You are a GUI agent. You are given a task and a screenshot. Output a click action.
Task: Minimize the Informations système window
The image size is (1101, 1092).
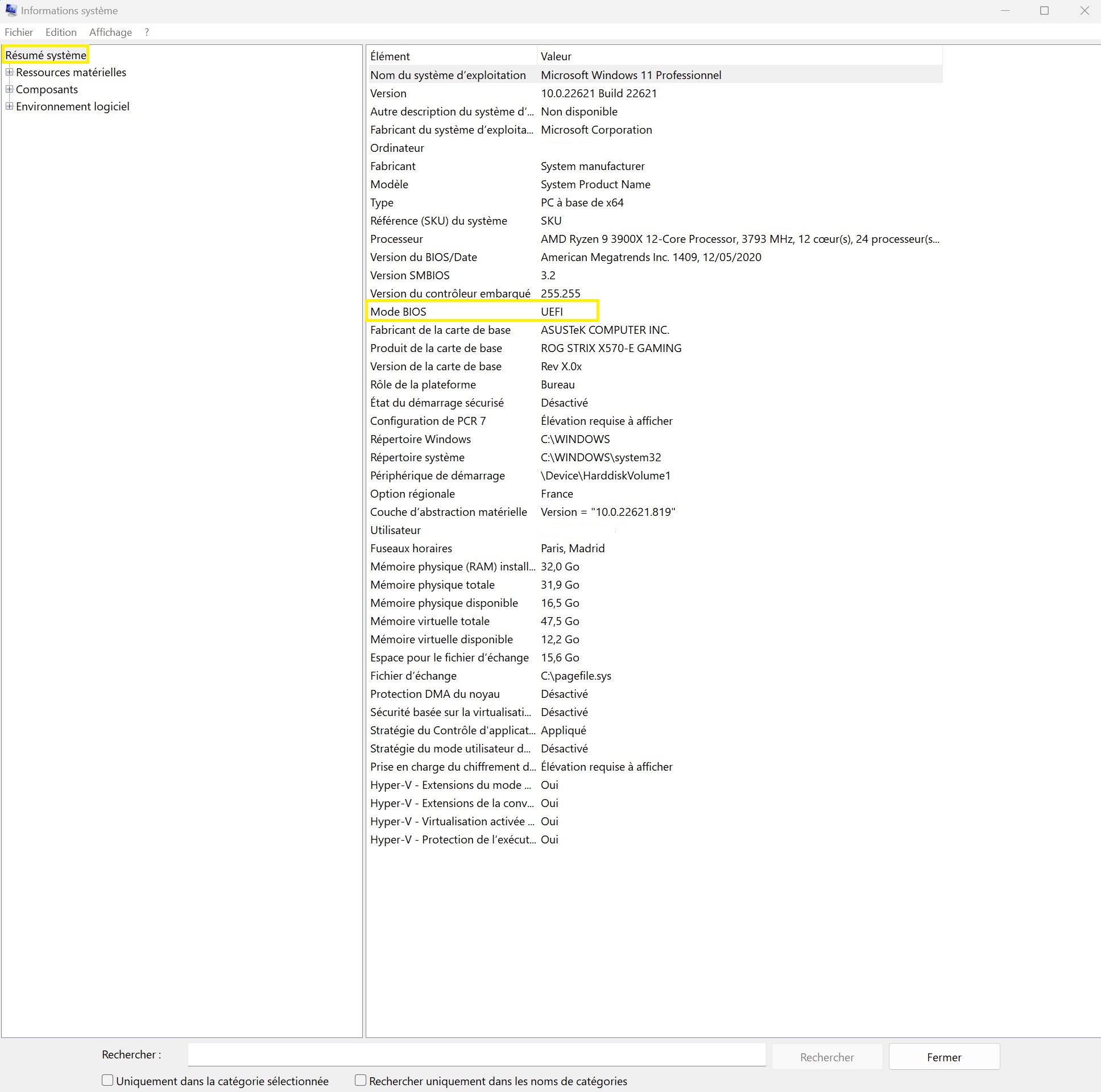coord(1005,11)
